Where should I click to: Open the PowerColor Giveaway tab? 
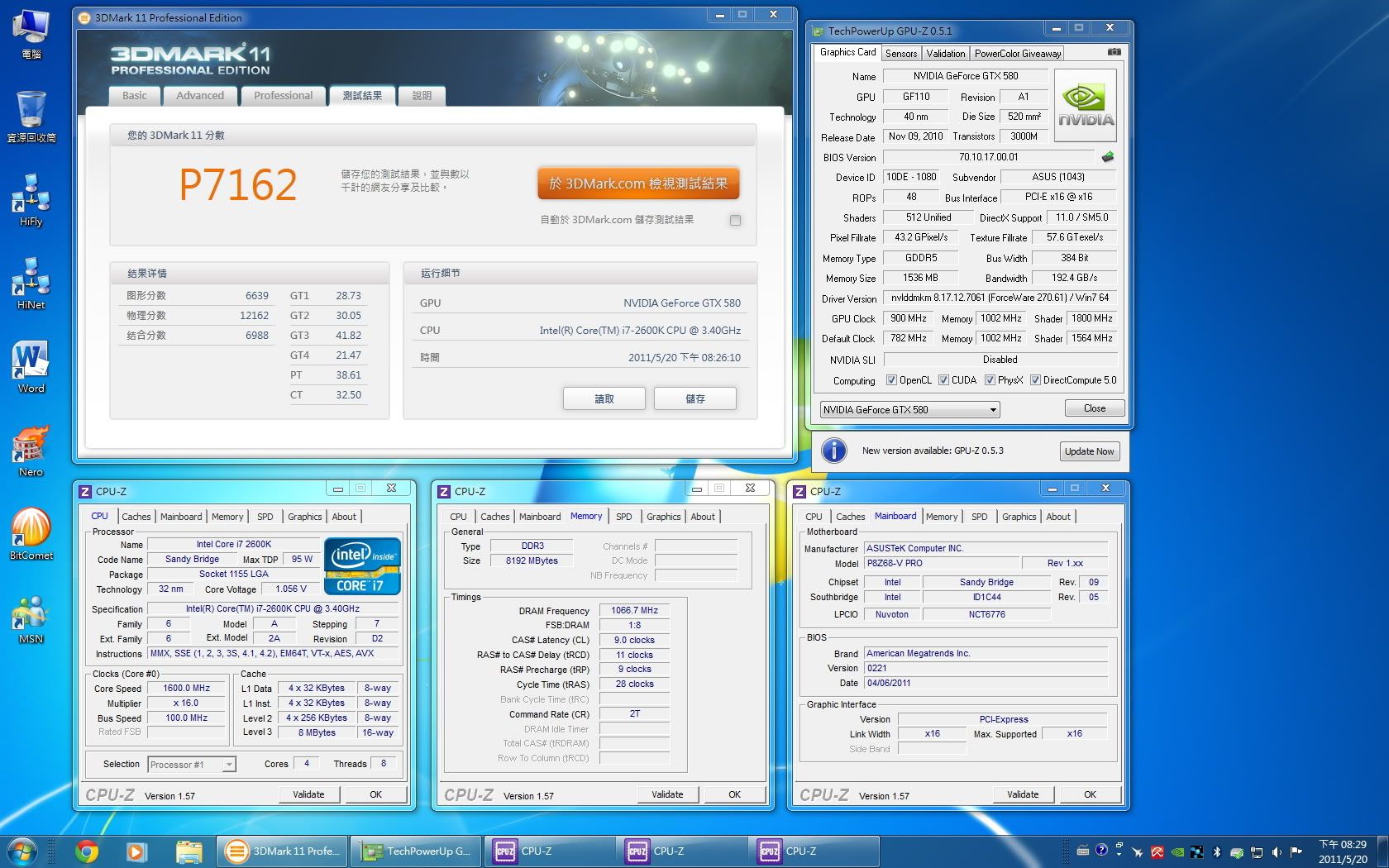coord(1018,54)
